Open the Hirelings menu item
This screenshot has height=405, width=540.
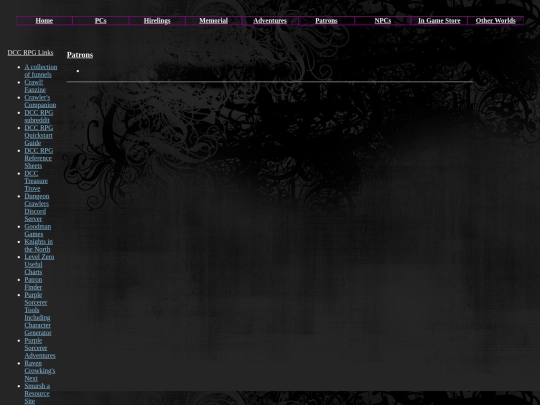(157, 21)
